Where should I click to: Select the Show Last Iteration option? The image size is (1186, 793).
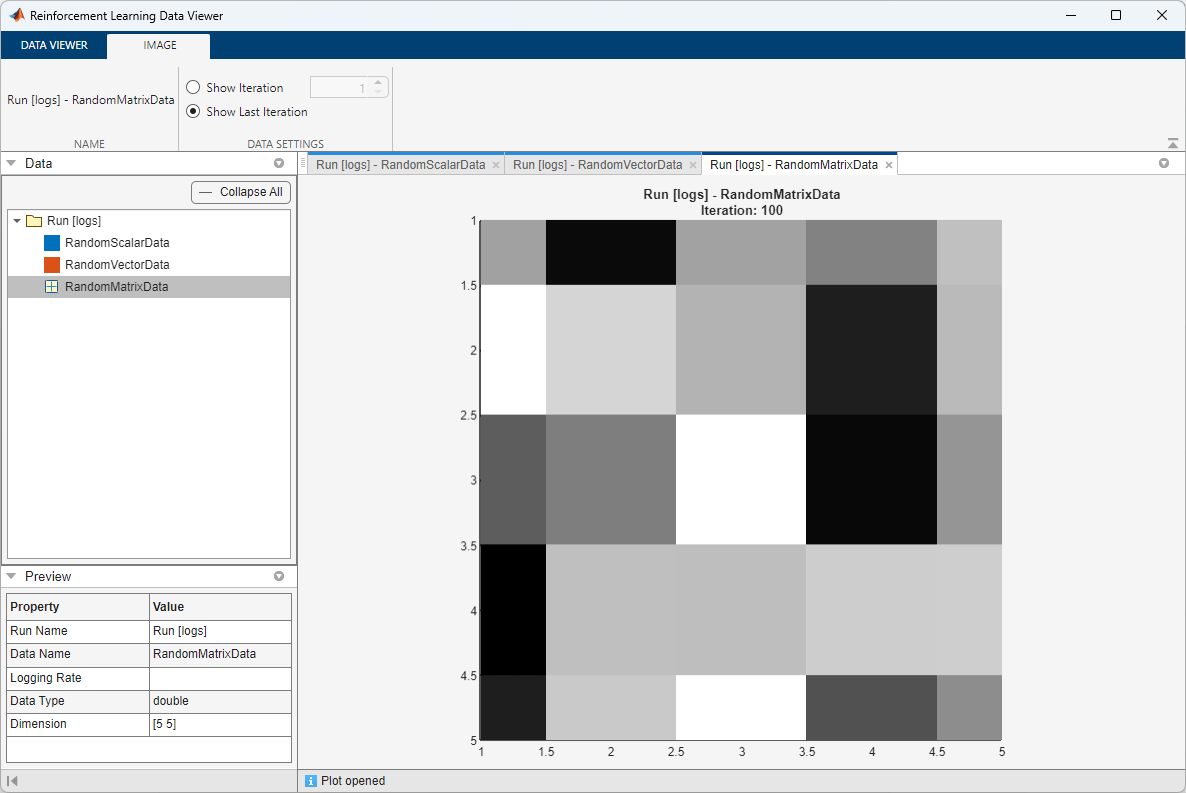click(x=193, y=112)
